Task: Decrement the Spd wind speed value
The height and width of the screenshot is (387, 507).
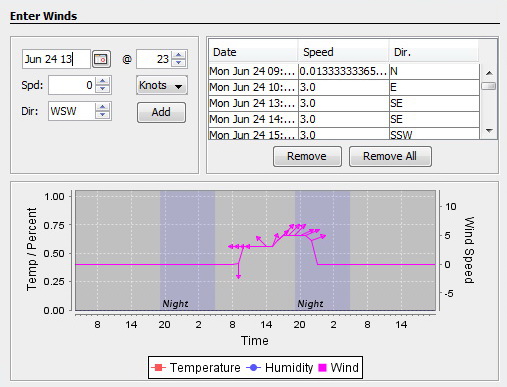Action: point(103,89)
